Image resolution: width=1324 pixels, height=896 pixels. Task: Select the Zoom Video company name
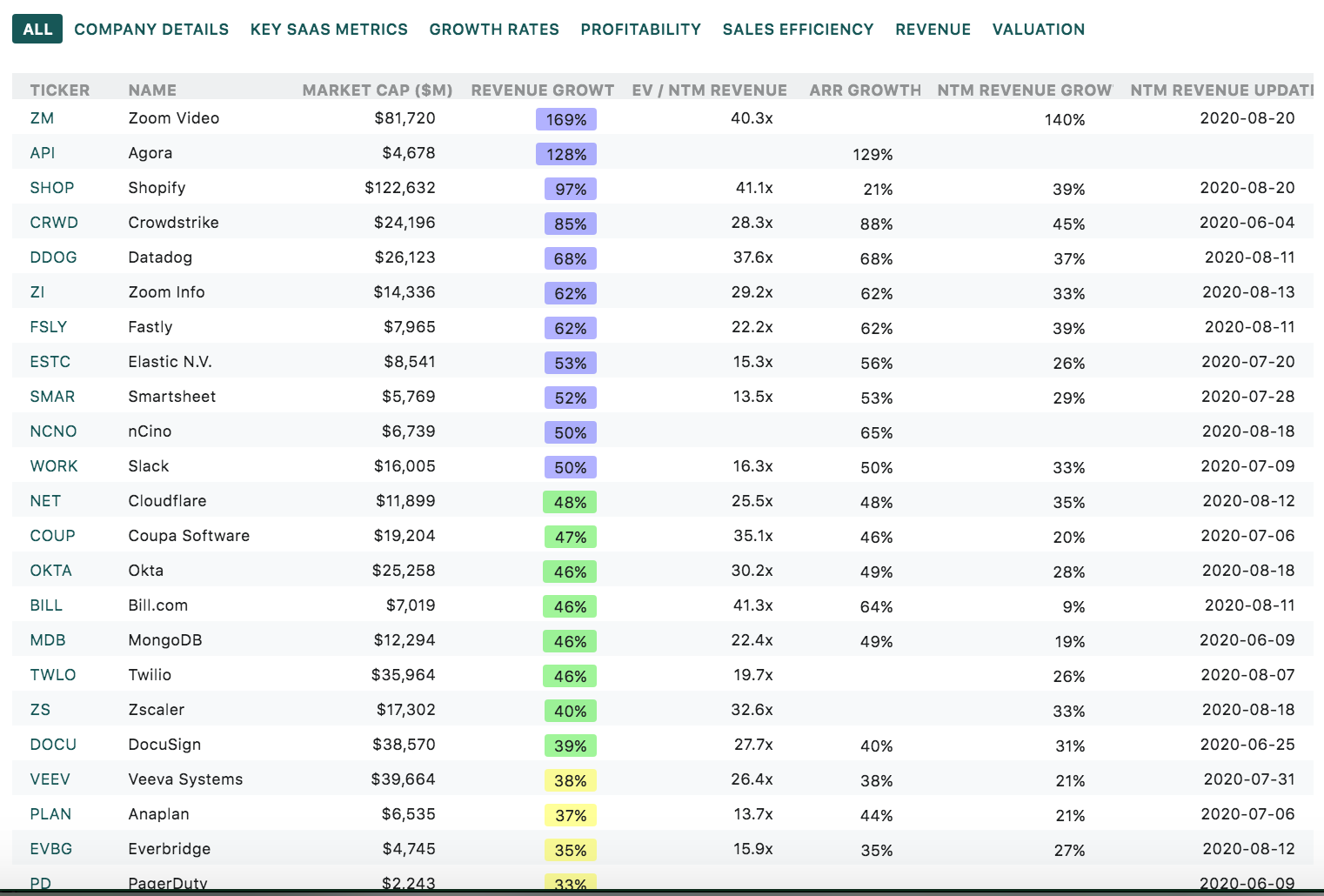[x=174, y=118]
